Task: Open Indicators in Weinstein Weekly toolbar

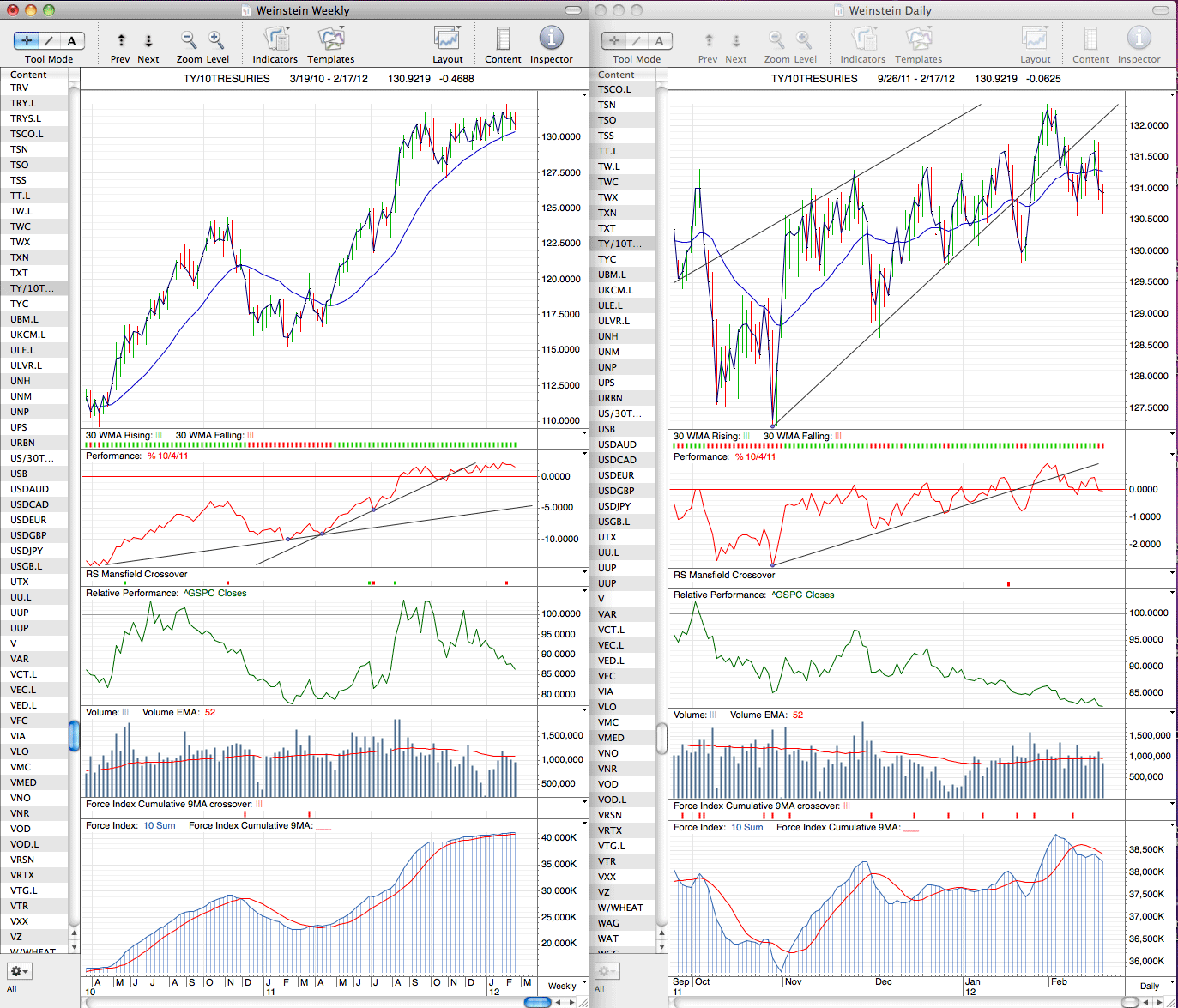Action: [x=275, y=39]
